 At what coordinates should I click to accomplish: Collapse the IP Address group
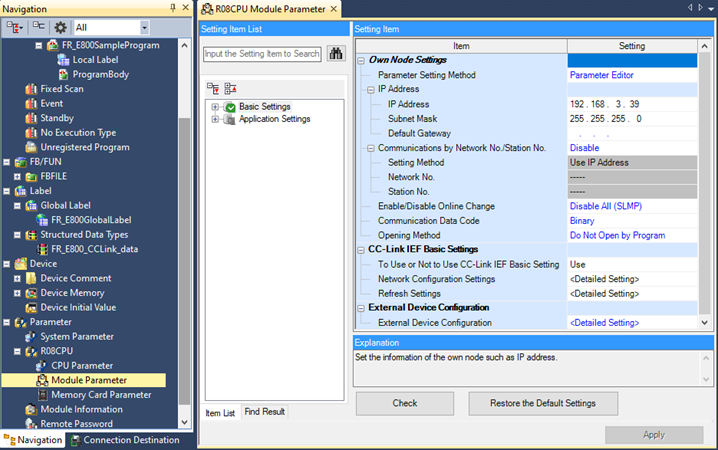coord(371,90)
